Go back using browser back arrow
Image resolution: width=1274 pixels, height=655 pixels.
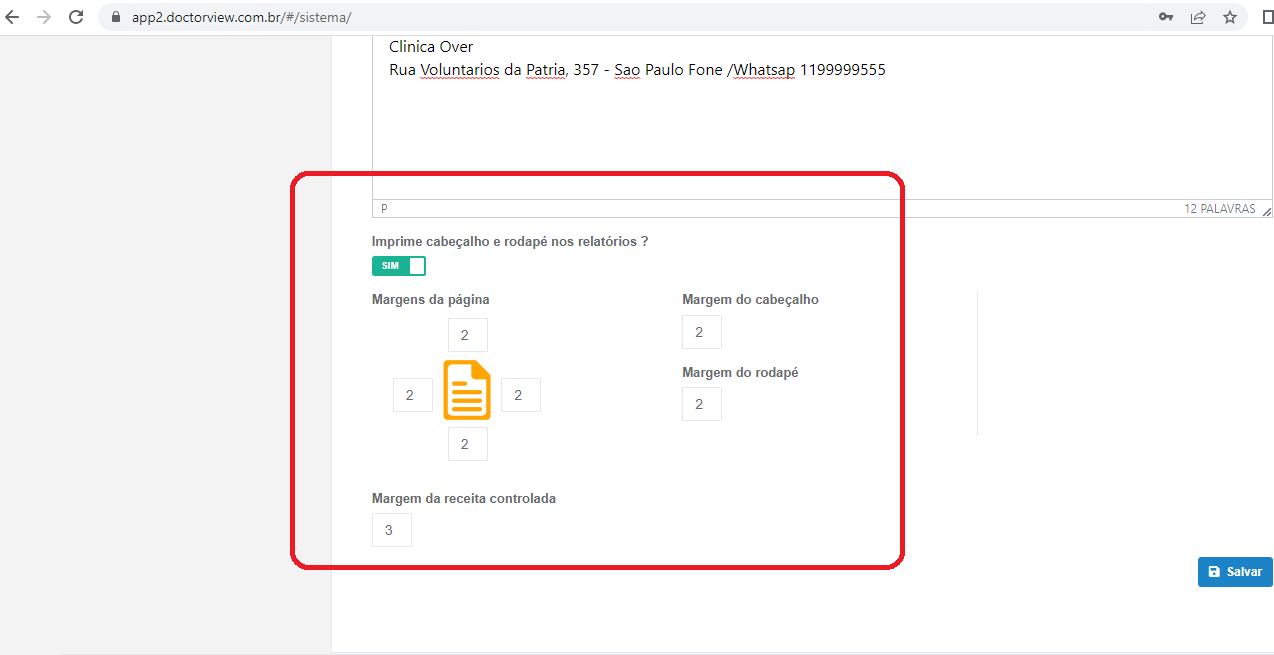point(13,17)
